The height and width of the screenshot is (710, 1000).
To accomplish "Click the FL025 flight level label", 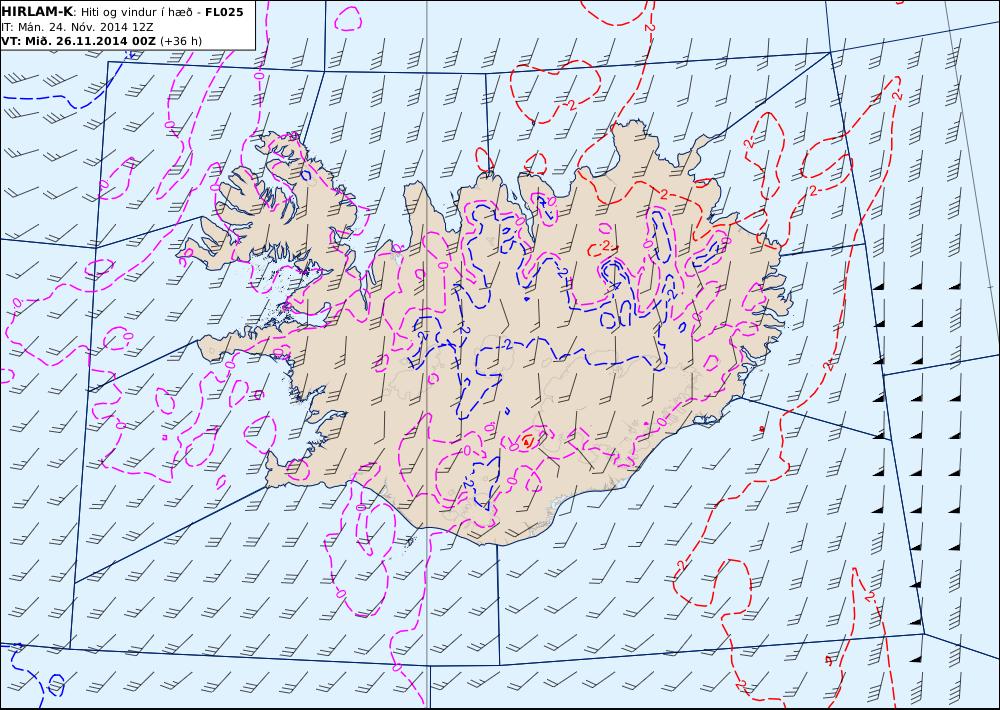I will [224, 12].
